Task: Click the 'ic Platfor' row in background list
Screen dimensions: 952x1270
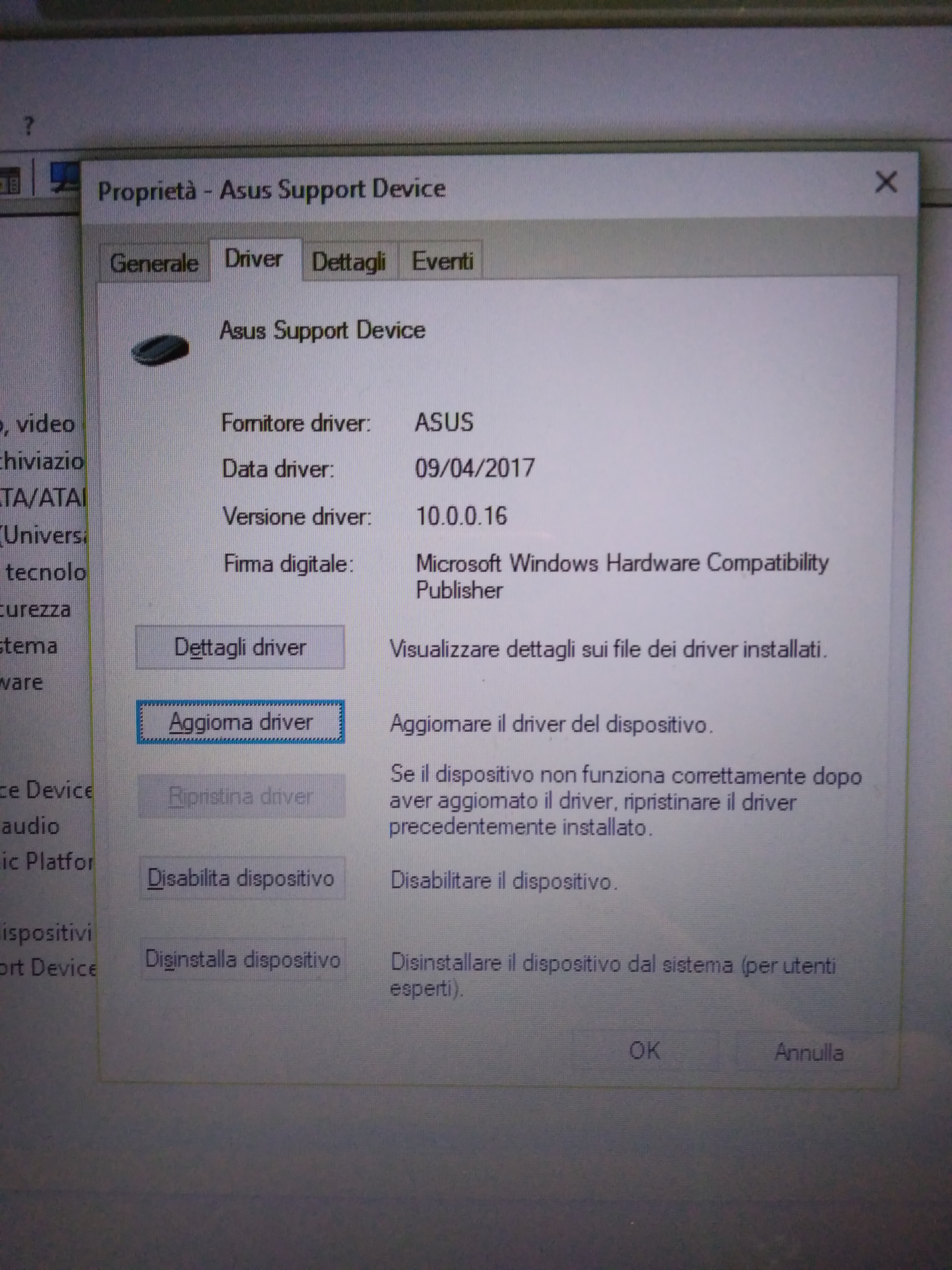Action: pyautogui.click(x=47, y=861)
